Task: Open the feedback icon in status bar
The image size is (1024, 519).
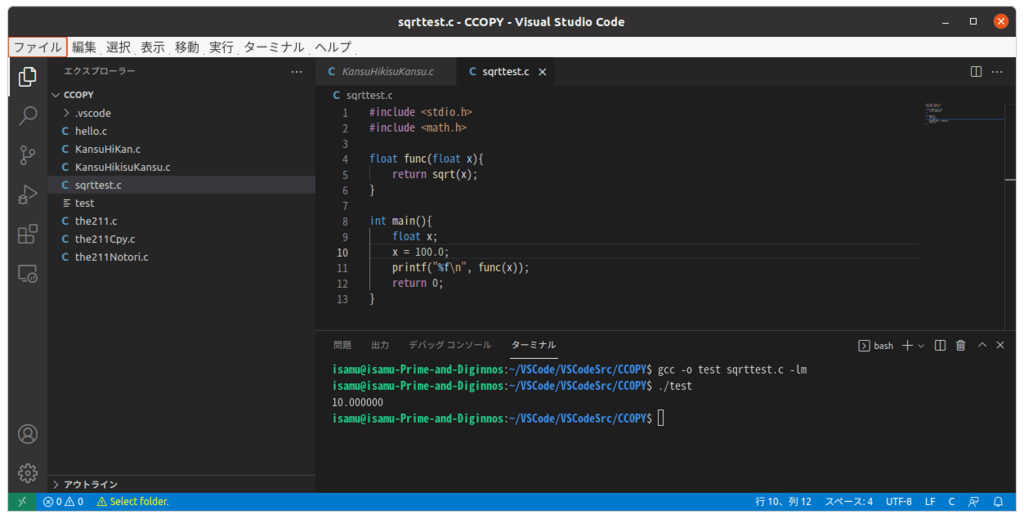Action: (x=973, y=501)
